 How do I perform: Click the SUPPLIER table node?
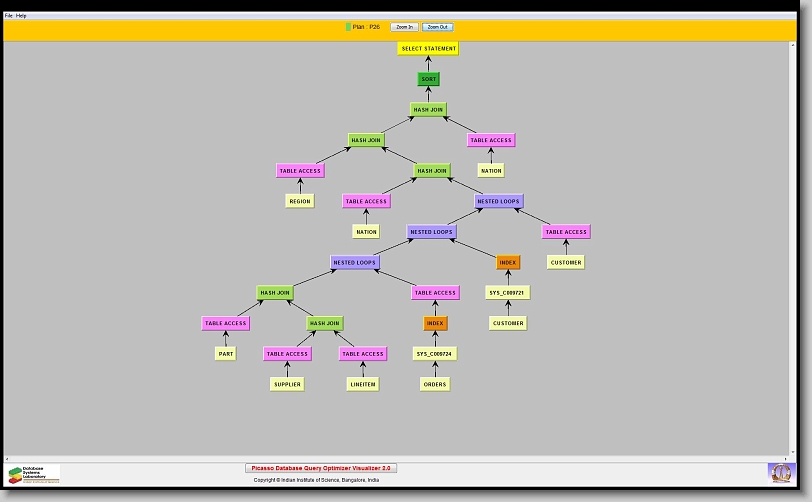[x=286, y=384]
